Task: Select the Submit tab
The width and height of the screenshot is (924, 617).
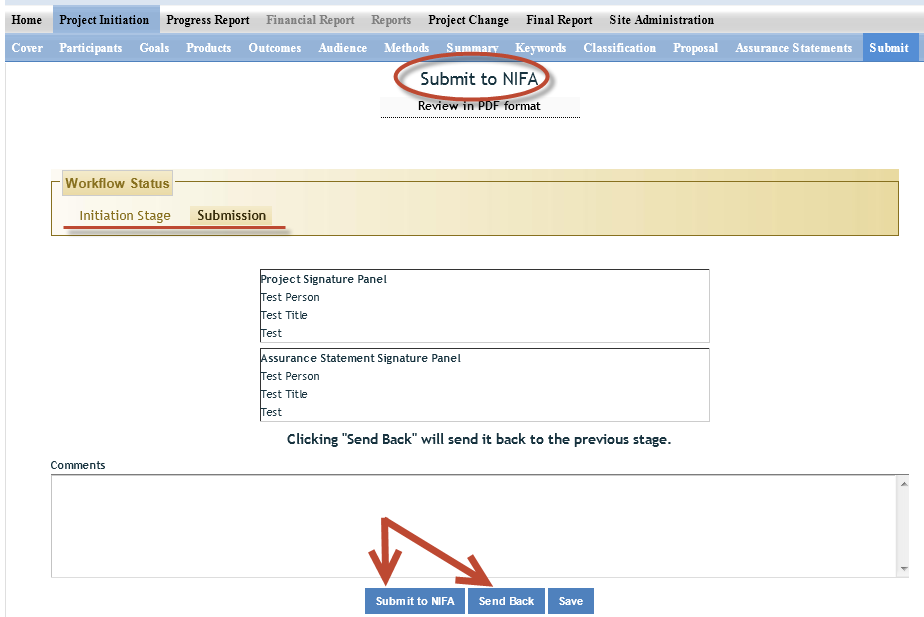Action: click(x=889, y=48)
